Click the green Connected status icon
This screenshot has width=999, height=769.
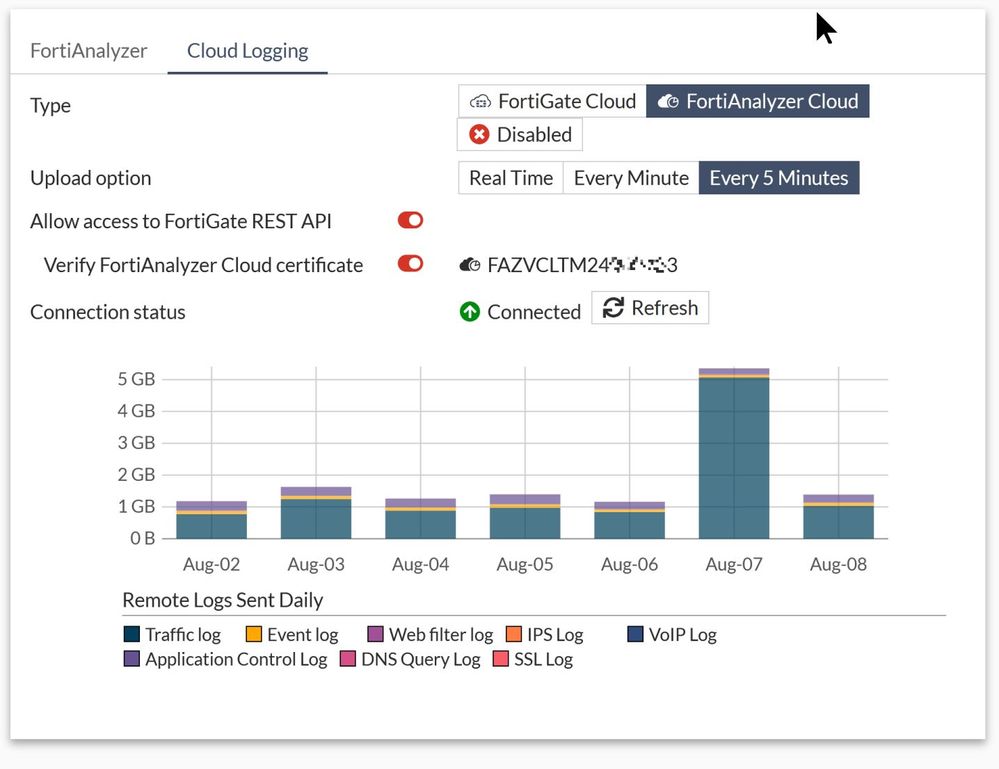[470, 312]
